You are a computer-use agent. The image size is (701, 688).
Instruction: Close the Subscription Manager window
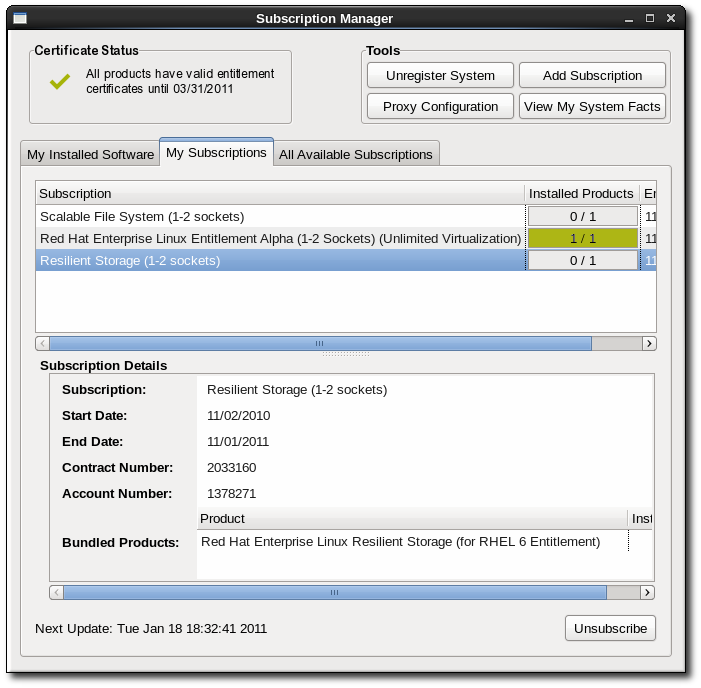point(671,18)
